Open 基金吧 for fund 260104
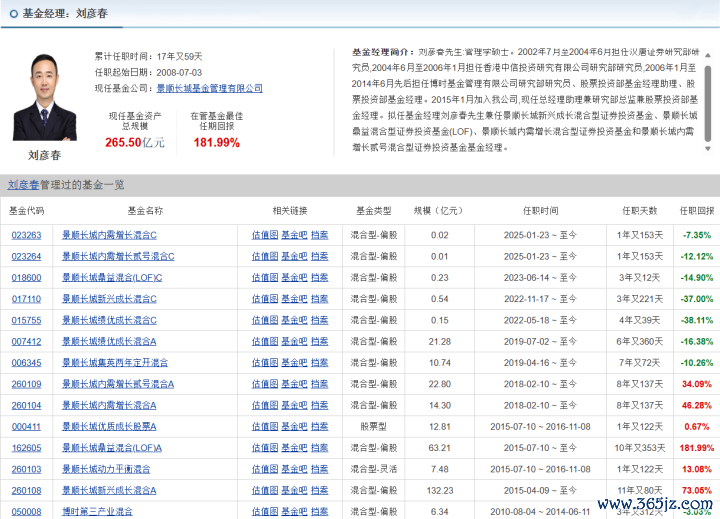 [x=294, y=406]
